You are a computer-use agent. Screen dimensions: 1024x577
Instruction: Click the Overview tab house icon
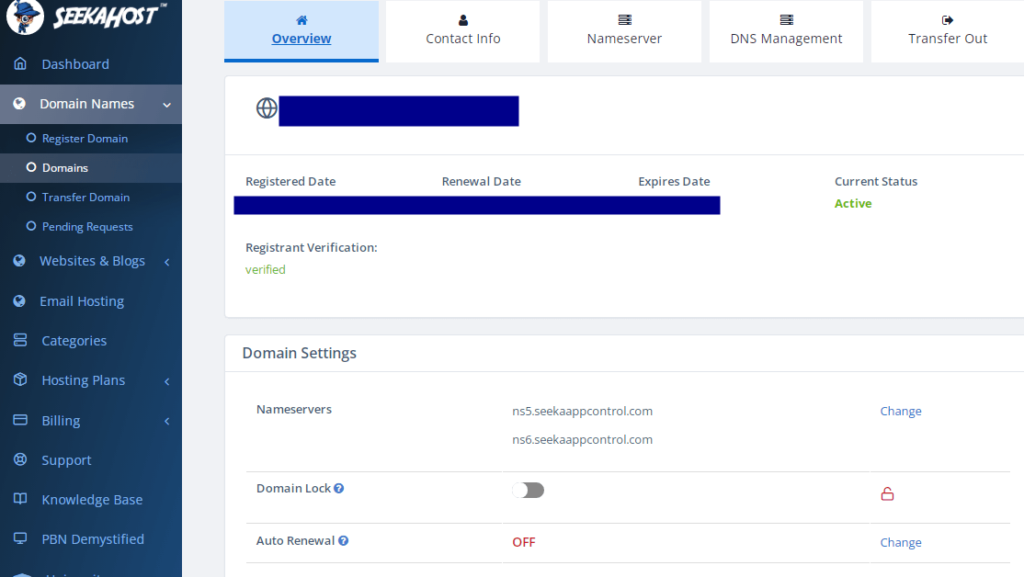point(302,20)
